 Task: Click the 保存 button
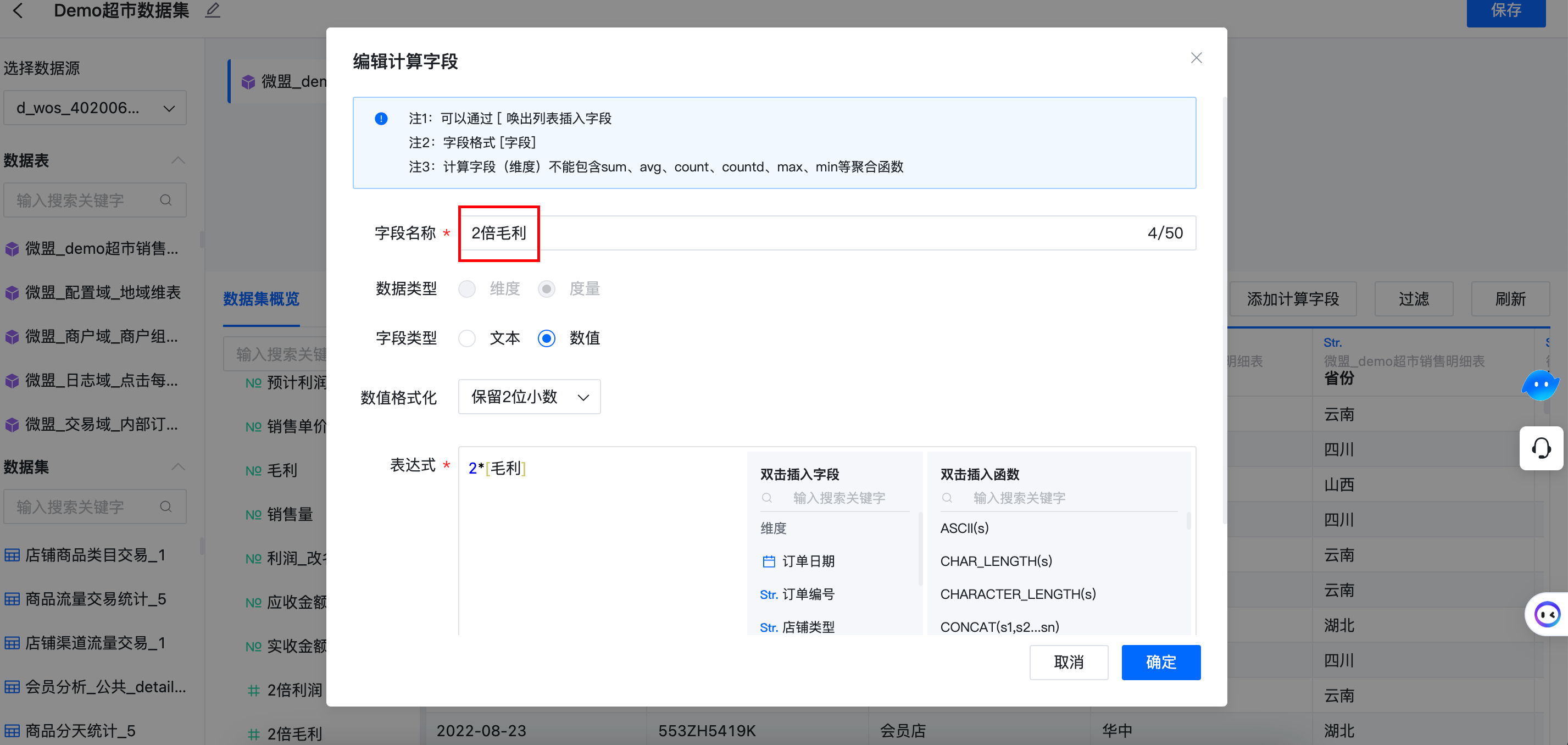pos(1506,11)
